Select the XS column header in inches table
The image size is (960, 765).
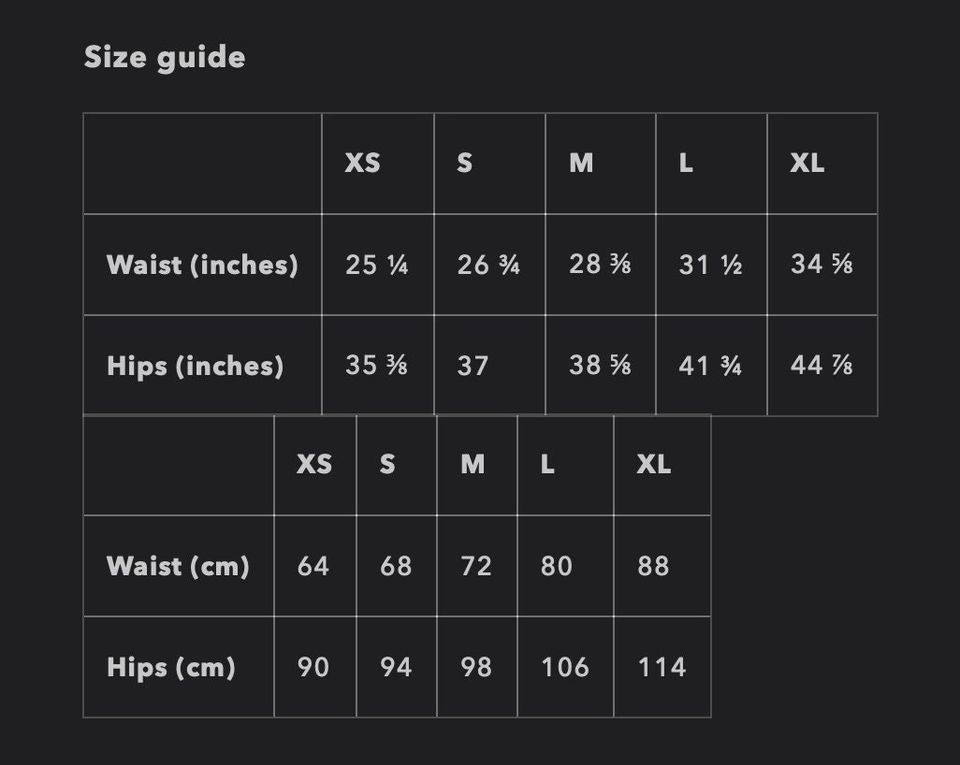(x=362, y=163)
